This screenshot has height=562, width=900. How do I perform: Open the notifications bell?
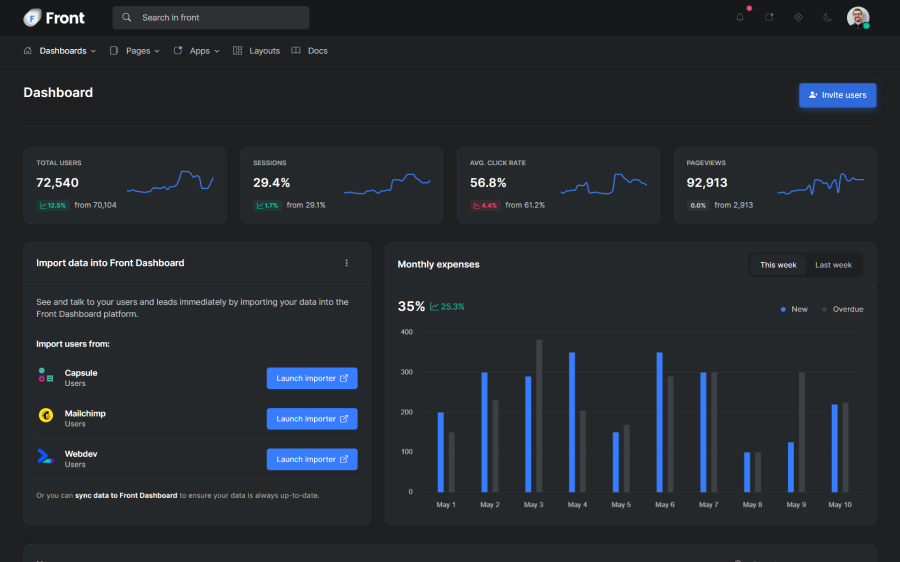point(740,17)
